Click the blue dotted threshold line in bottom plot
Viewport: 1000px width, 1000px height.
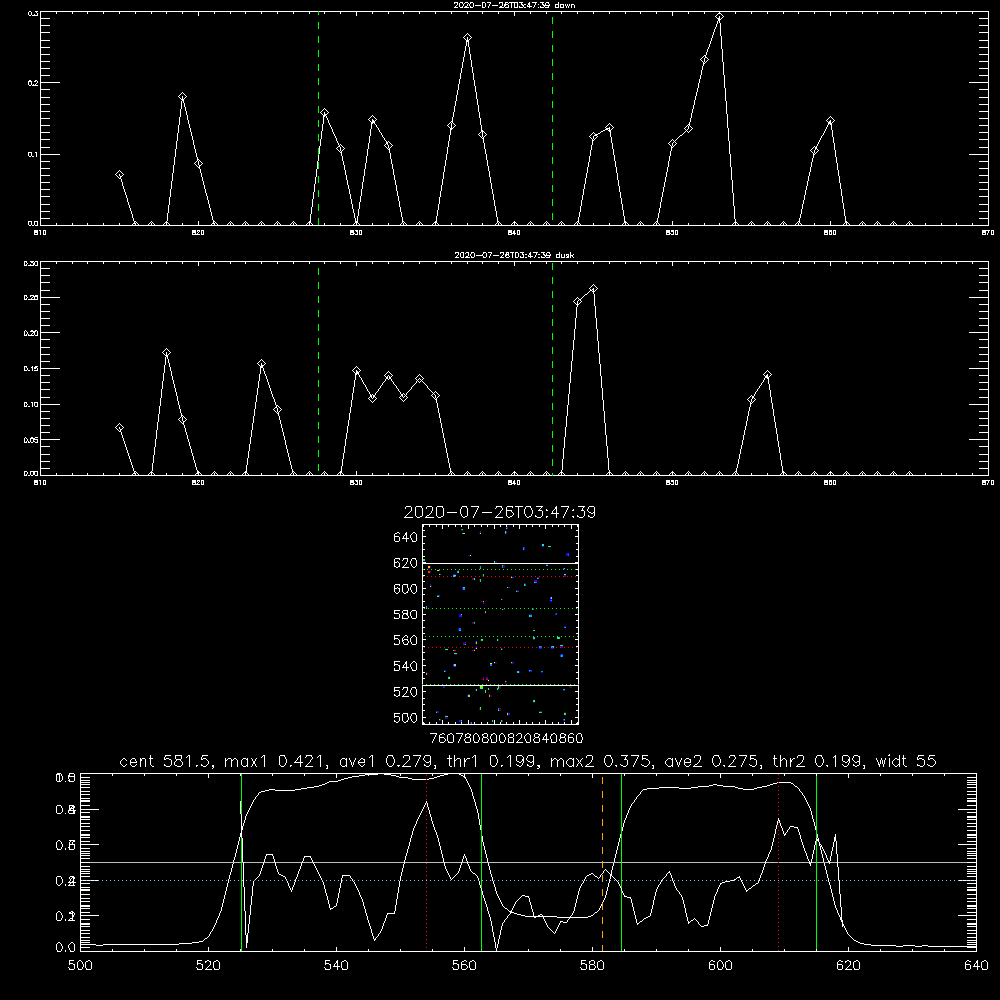(x=528, y=881)
